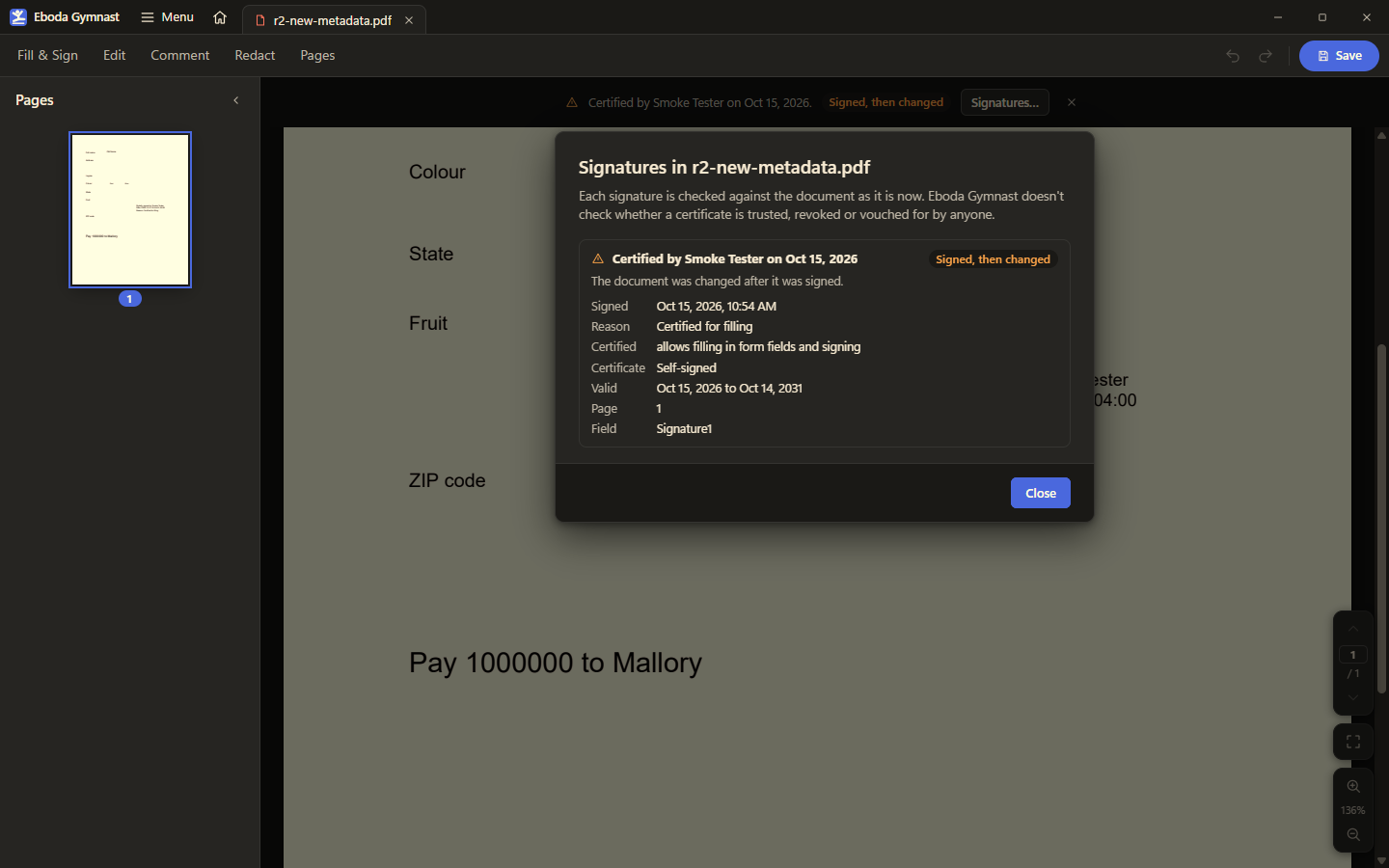Click the vertical document scrollbar
The height and width of the screenshot is (868, 1389).
1381,518
